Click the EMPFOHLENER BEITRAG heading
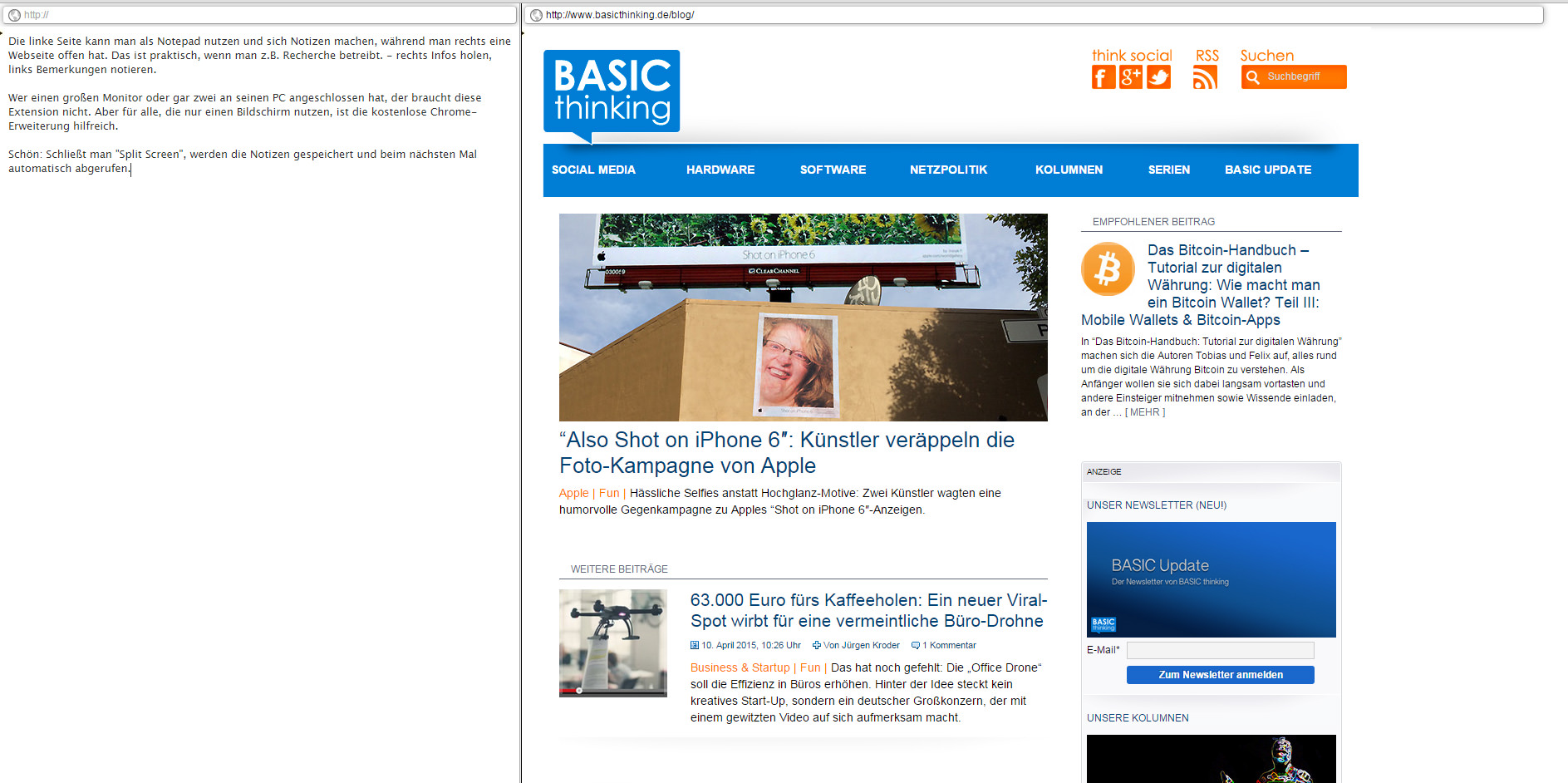The width and height of the screenshot is (1568, 783). (x=1153, y=222)
